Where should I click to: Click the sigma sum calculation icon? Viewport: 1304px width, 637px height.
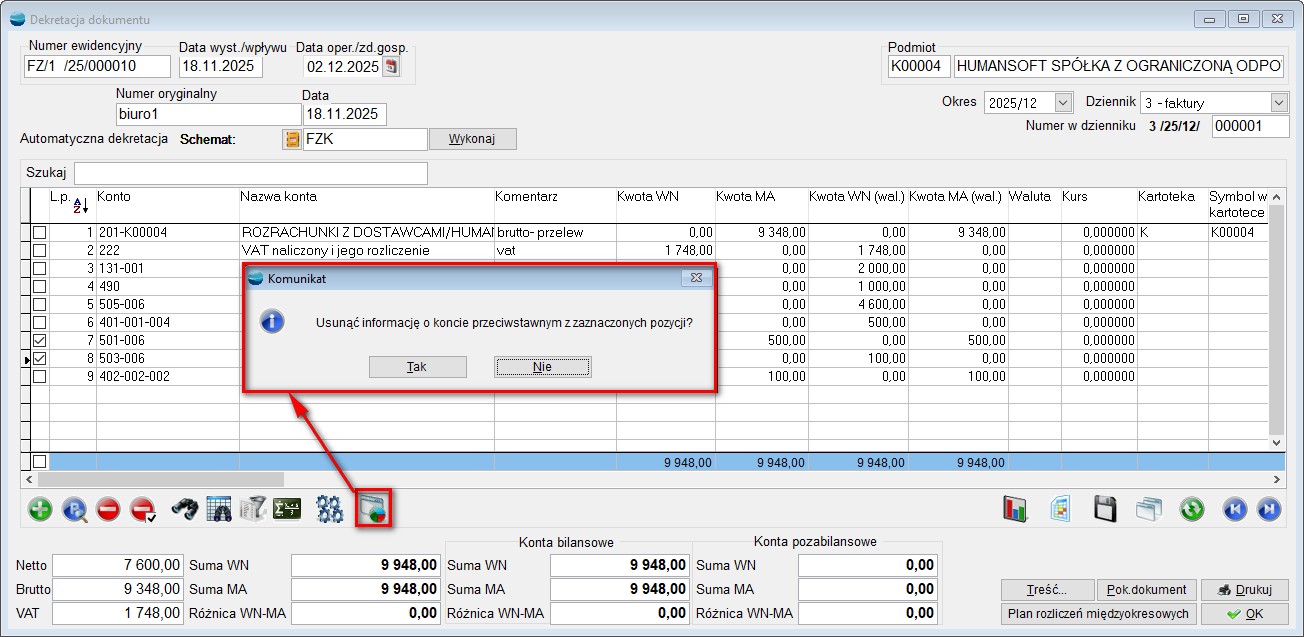pyautogui.click(x=287, y=509)
